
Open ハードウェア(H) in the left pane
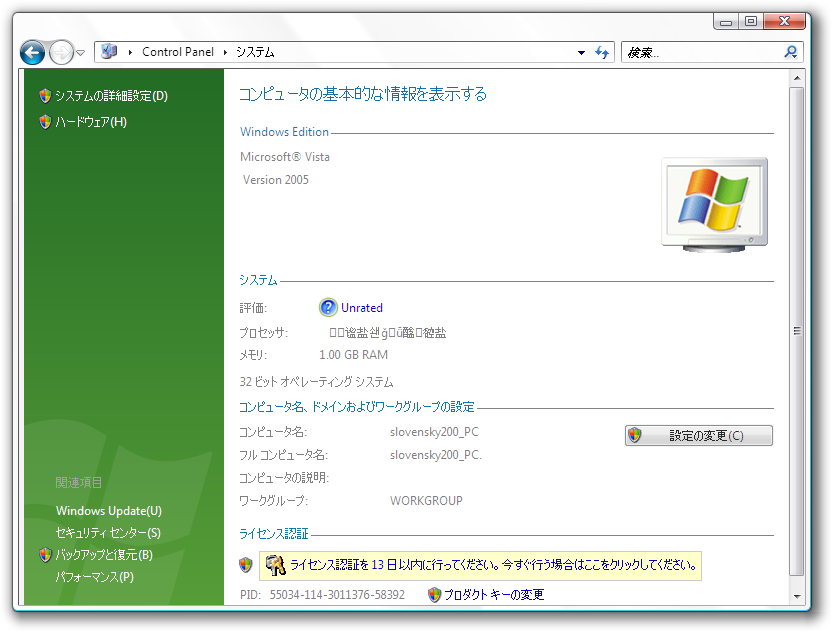pyautogui.click(x=90, y=122)
